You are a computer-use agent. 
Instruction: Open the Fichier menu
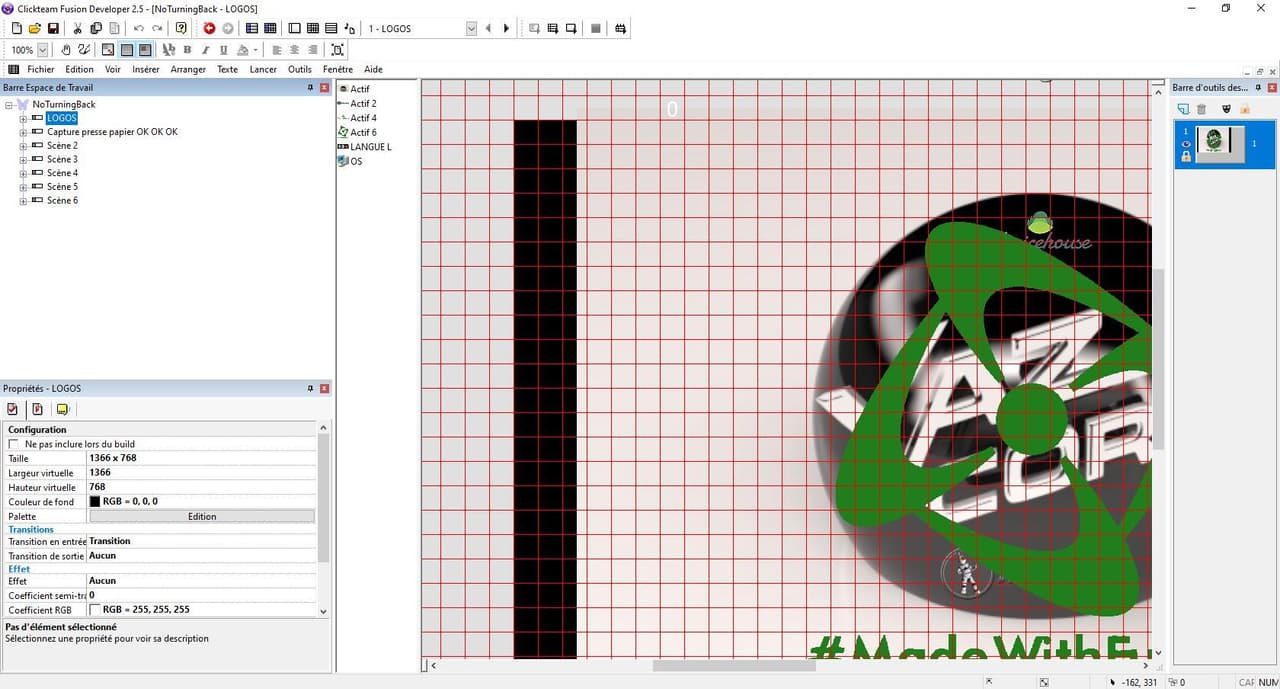pyautogui.click(x=41, y=69)
